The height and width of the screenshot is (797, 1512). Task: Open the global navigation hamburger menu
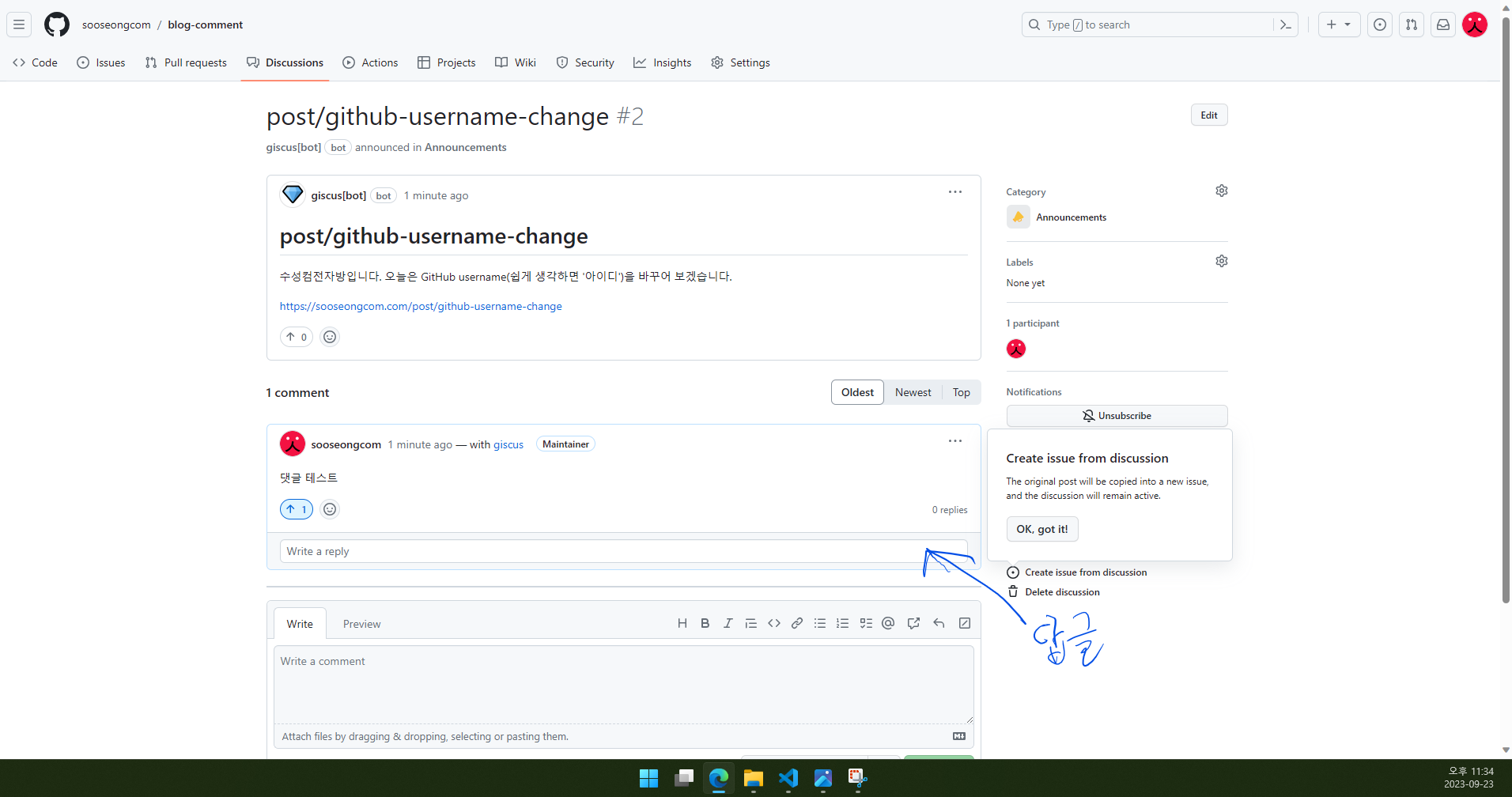19,25
